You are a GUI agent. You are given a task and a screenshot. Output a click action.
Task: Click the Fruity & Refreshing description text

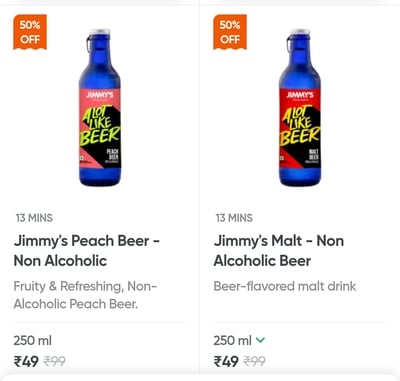point(85,295)
